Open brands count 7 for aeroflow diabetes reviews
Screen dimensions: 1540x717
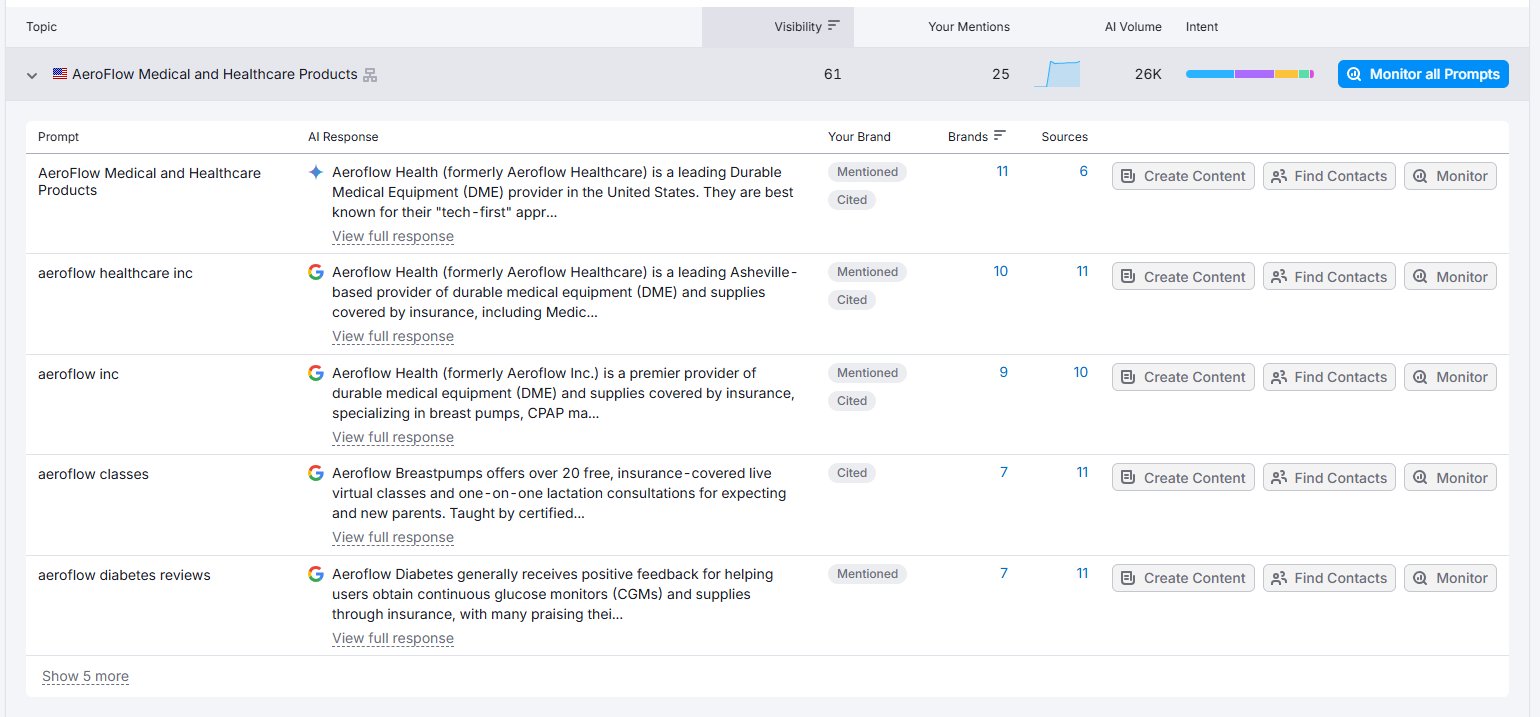[x=1004, y=573]
